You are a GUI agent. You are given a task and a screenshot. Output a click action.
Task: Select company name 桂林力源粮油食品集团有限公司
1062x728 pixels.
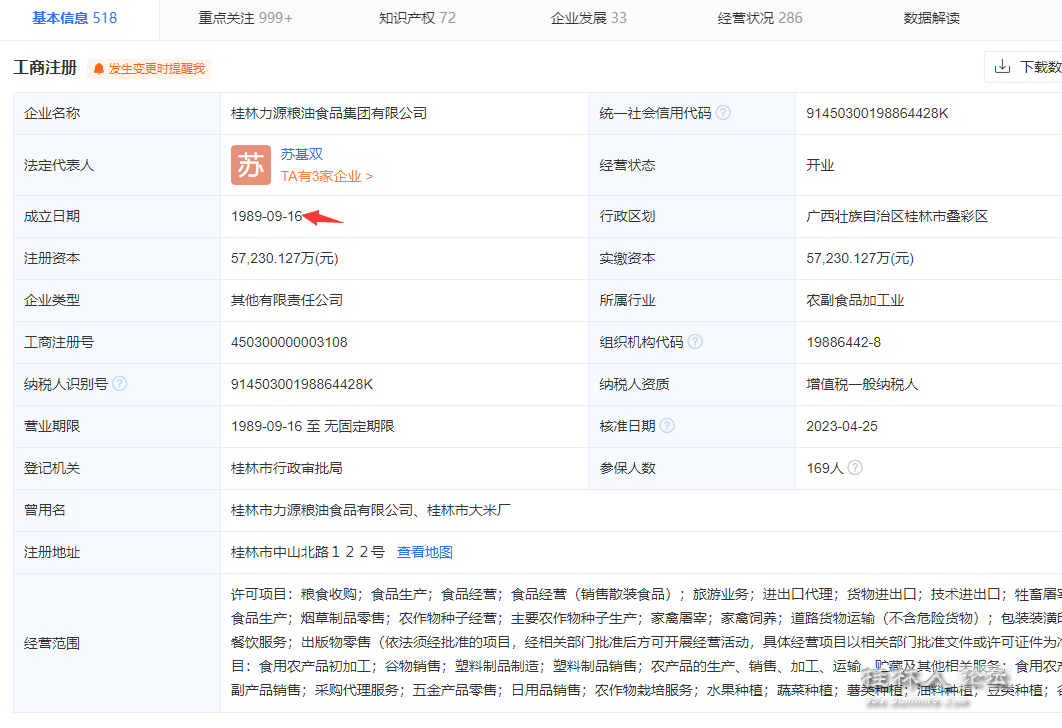point(329,113)
